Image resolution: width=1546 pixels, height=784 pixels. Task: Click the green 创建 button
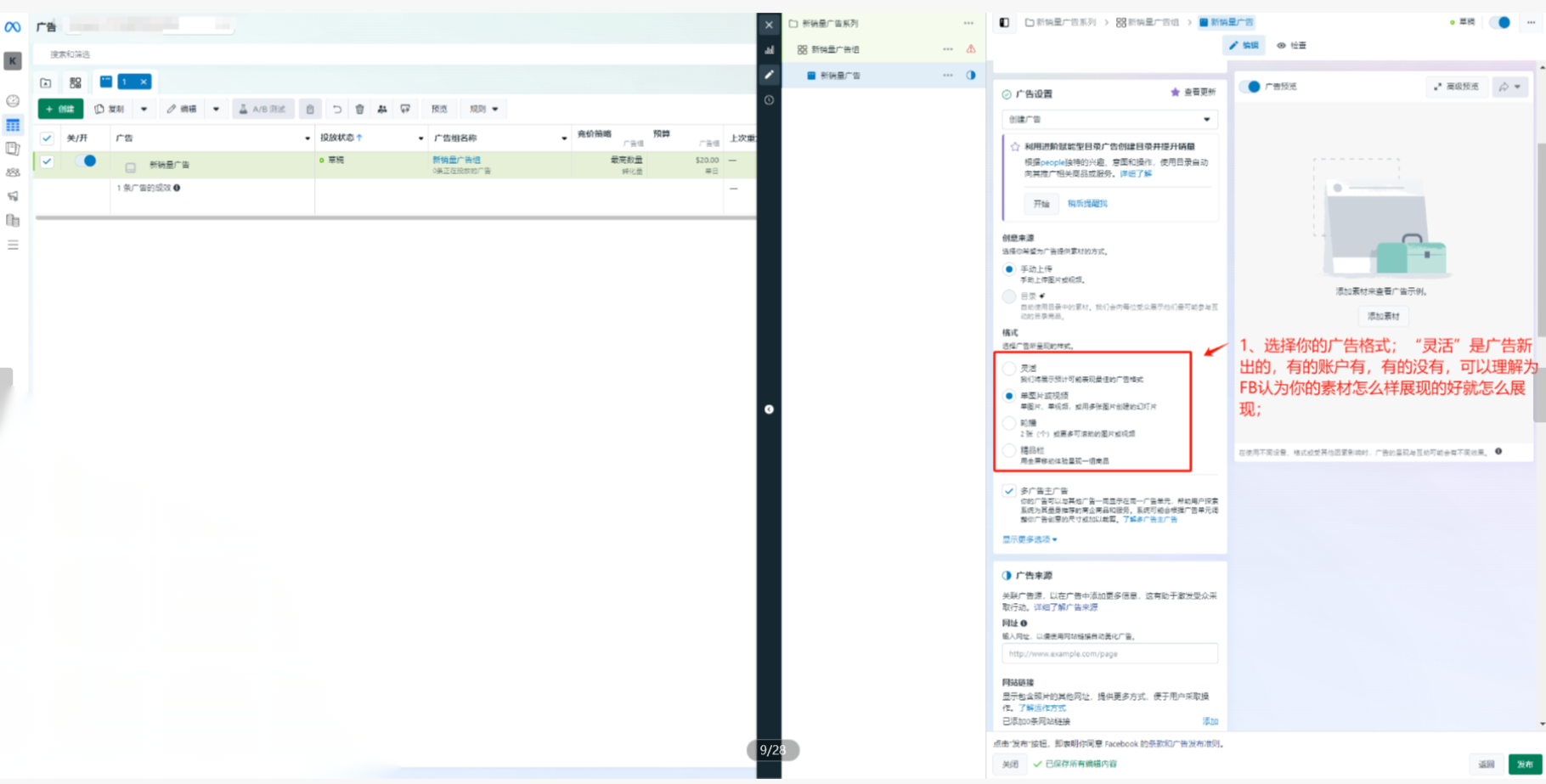[x=60, y=109]
